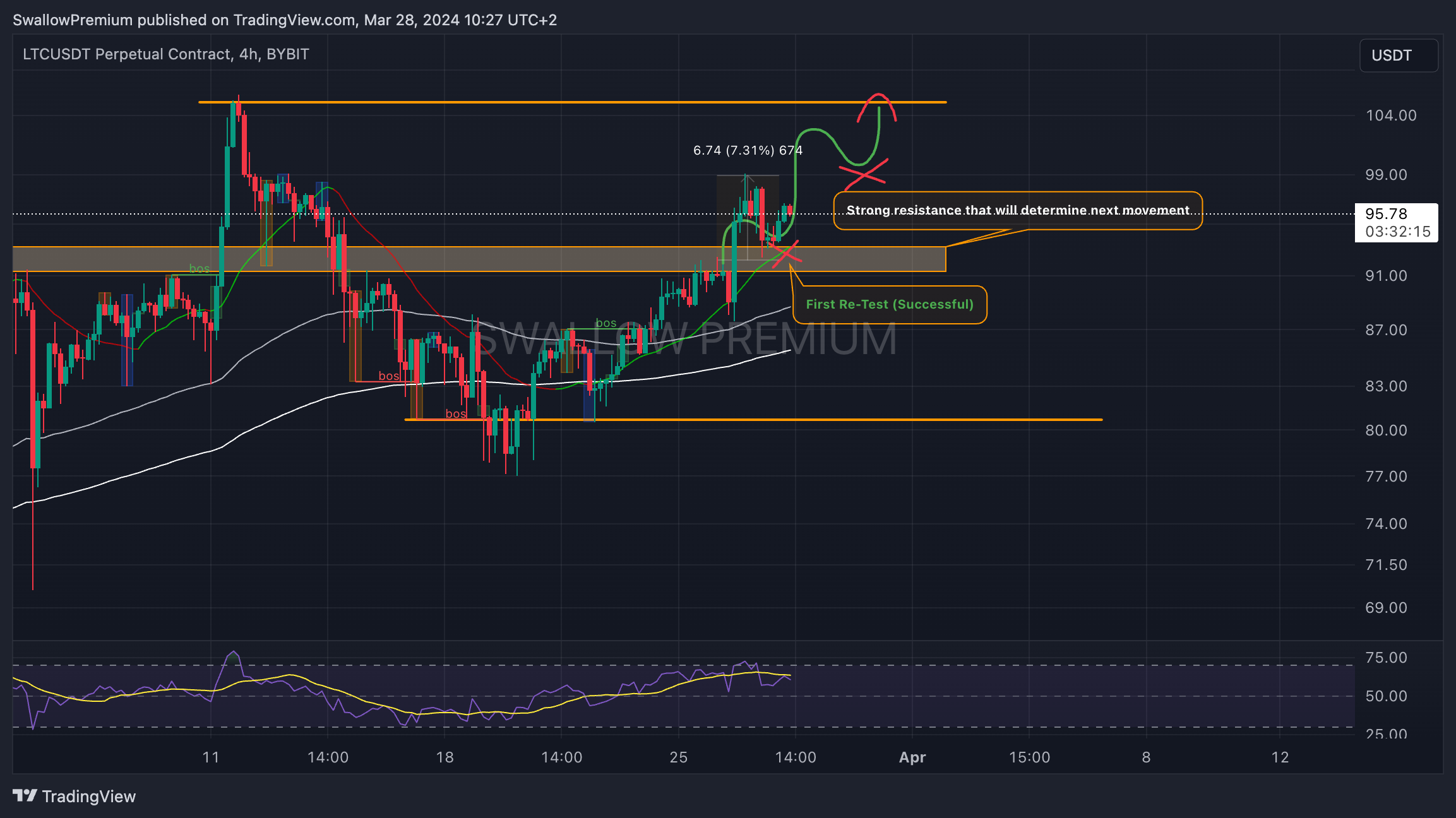Viewport: 1456px width, 818px height.
Task: Click the 'Apr' date label on the time axis
Action: (x=912, y=757)
